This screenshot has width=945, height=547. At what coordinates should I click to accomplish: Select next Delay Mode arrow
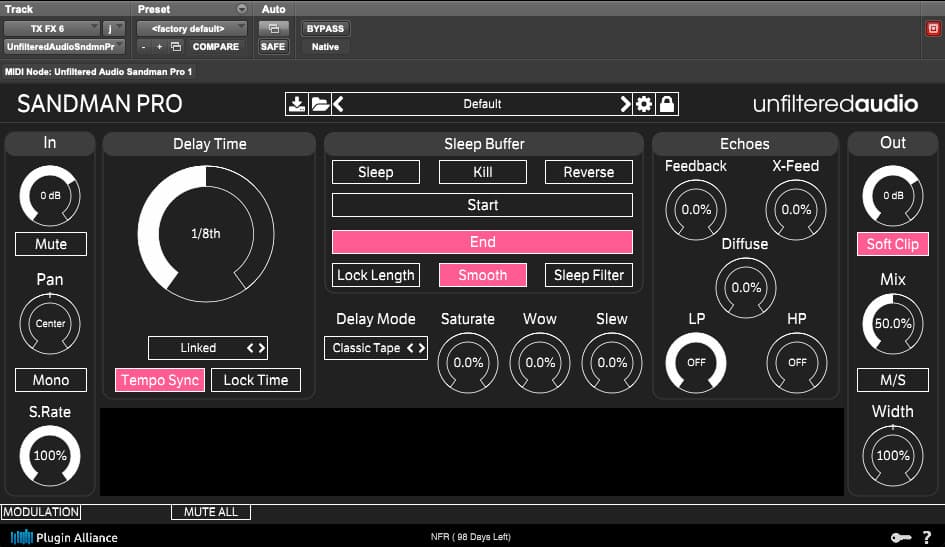[x=422, y=348]
